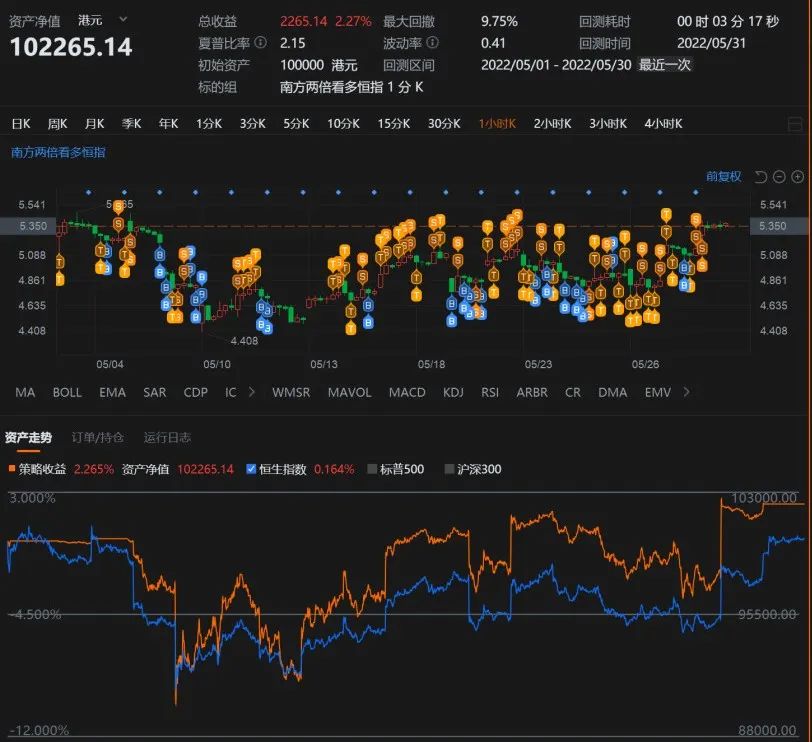The height and width of the screenshot is (742, 812).
Task: Expand hidden indicators via chevron after IC
Action: point(249,392)
